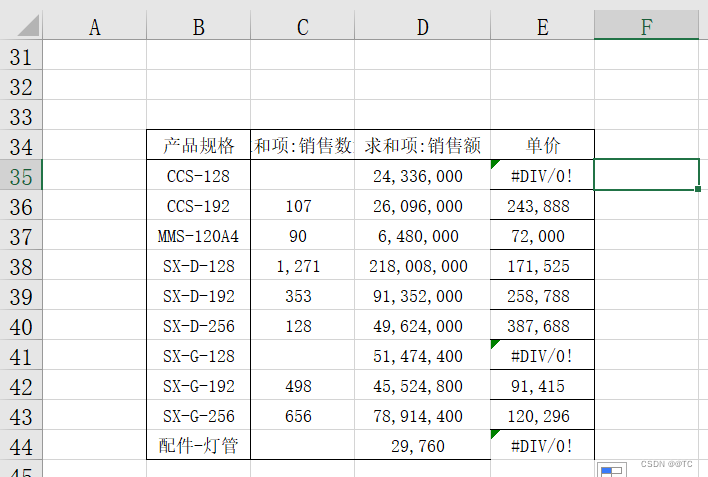
Task: Click quantity cell 353
Action: click(x=303, y=296)
